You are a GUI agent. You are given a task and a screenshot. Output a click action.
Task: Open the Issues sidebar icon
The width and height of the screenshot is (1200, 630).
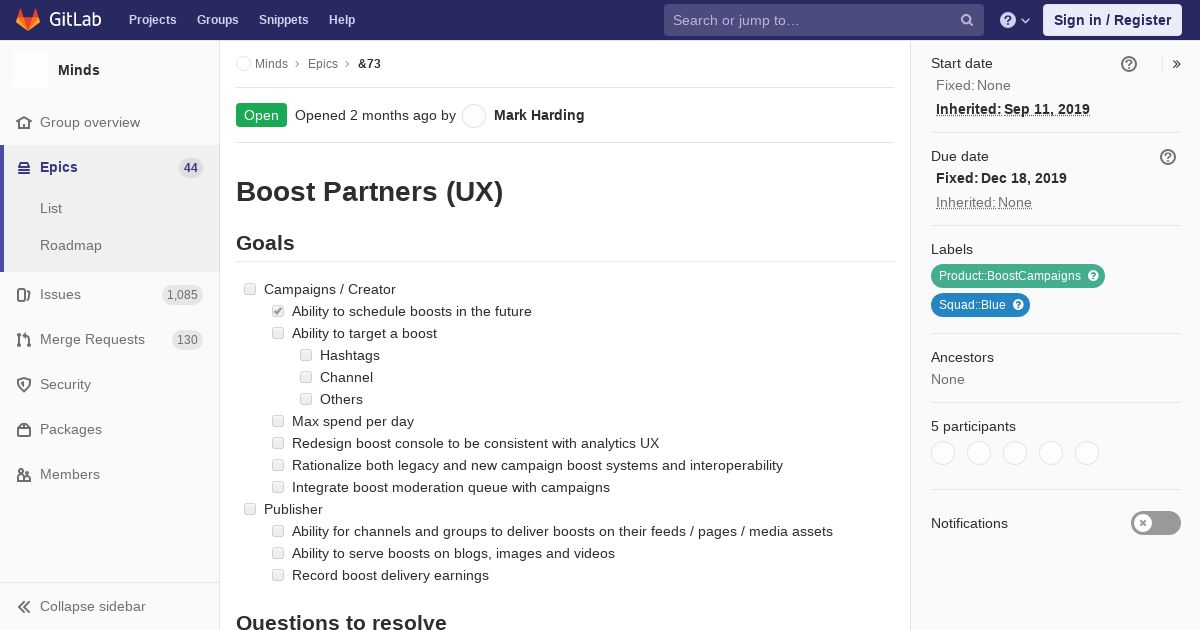24,295
